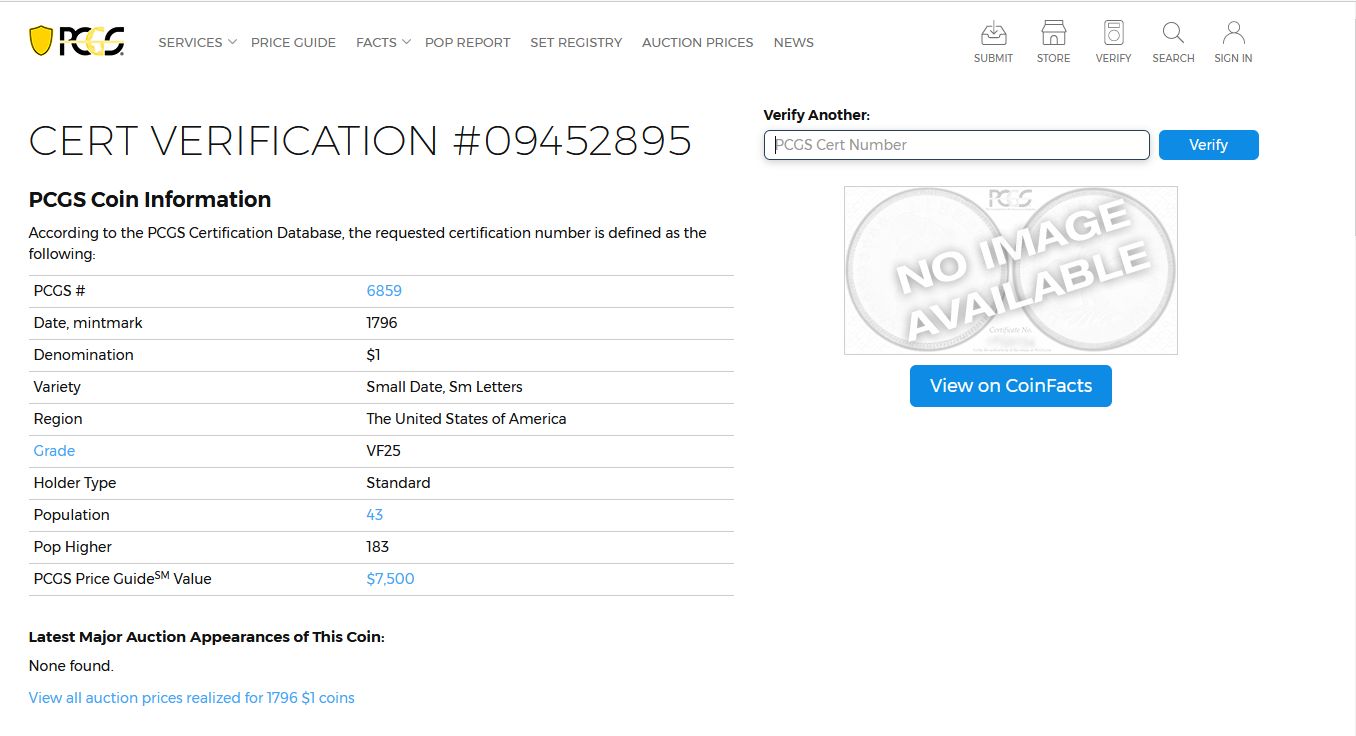Click the Verify slab icon
Viewport: 1356px width, 736px height.
1113,33
